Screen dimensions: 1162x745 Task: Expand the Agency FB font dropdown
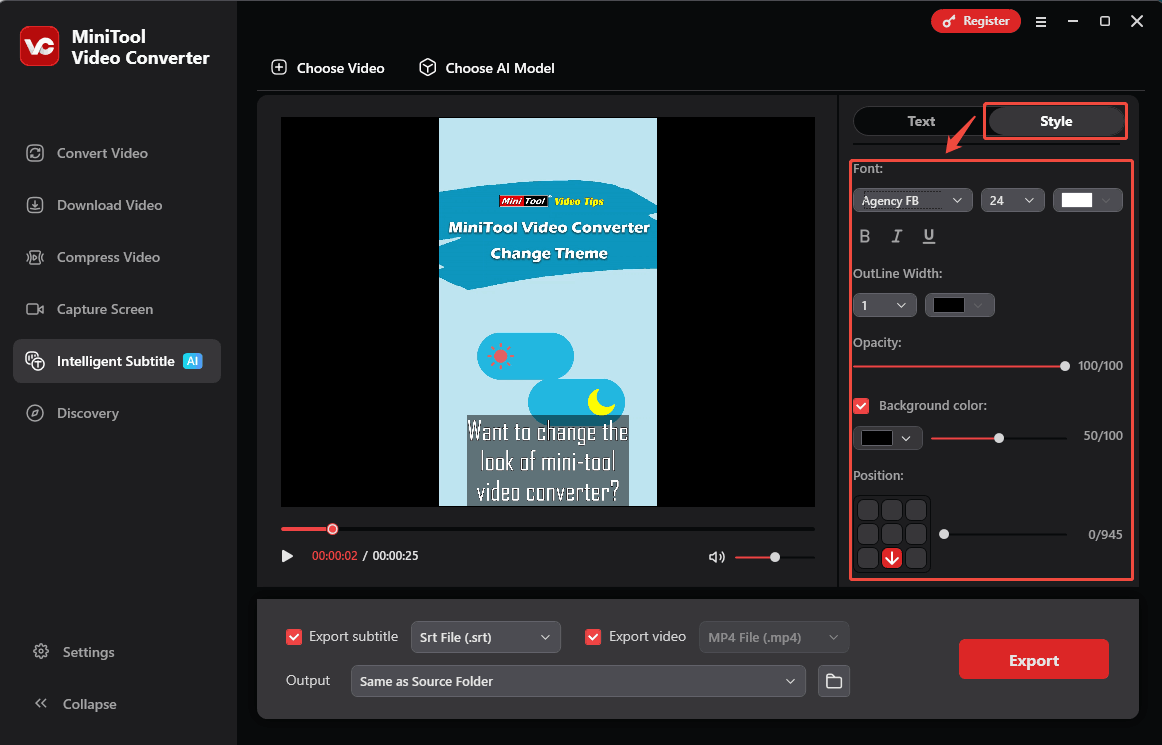912,201
